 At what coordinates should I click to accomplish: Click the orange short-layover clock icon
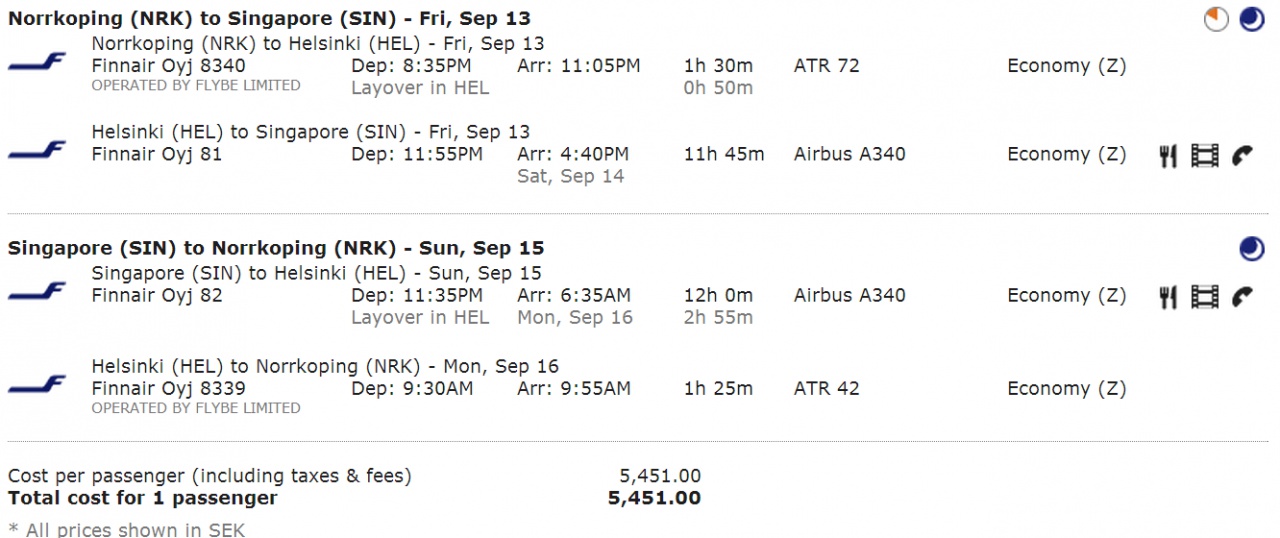[1216, 19]
